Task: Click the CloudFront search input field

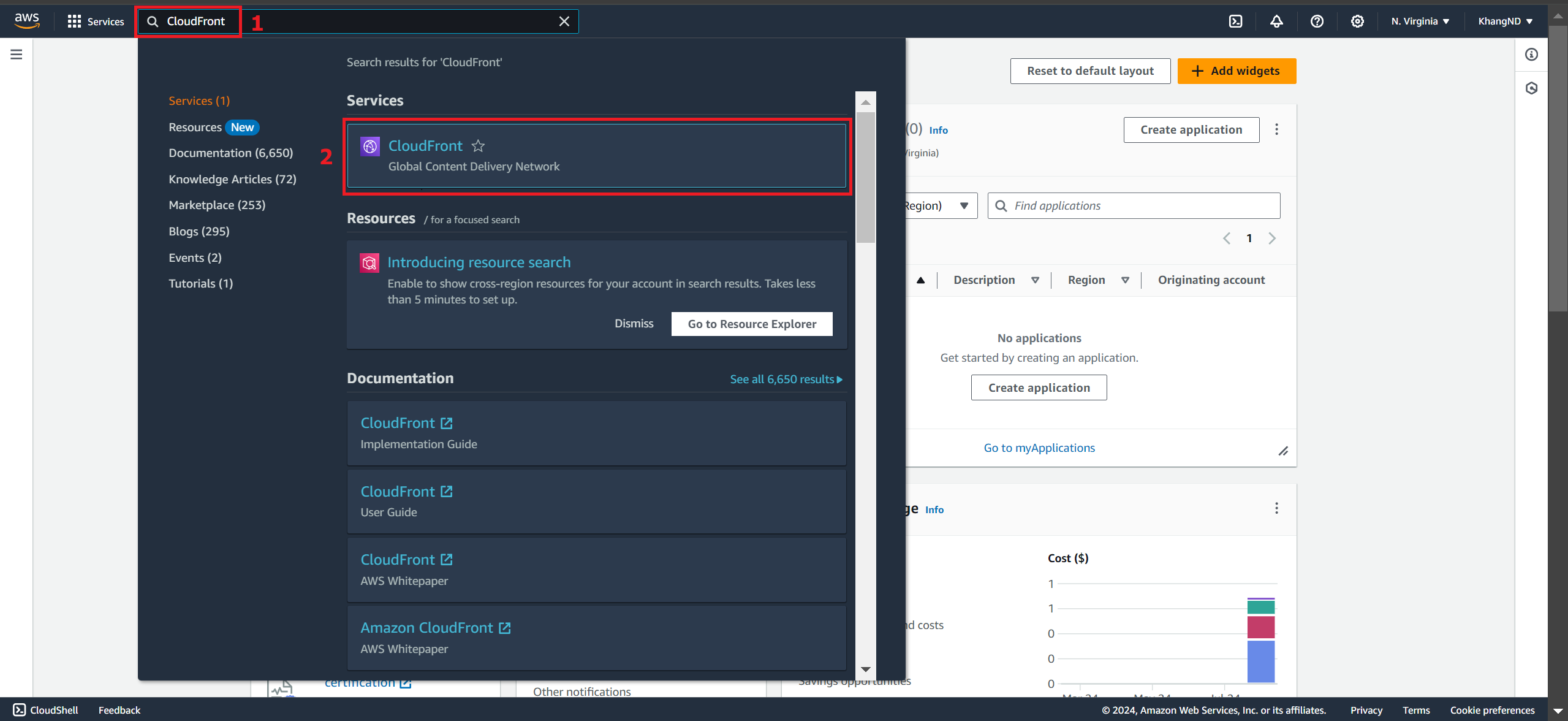Action: coord(358,21)
